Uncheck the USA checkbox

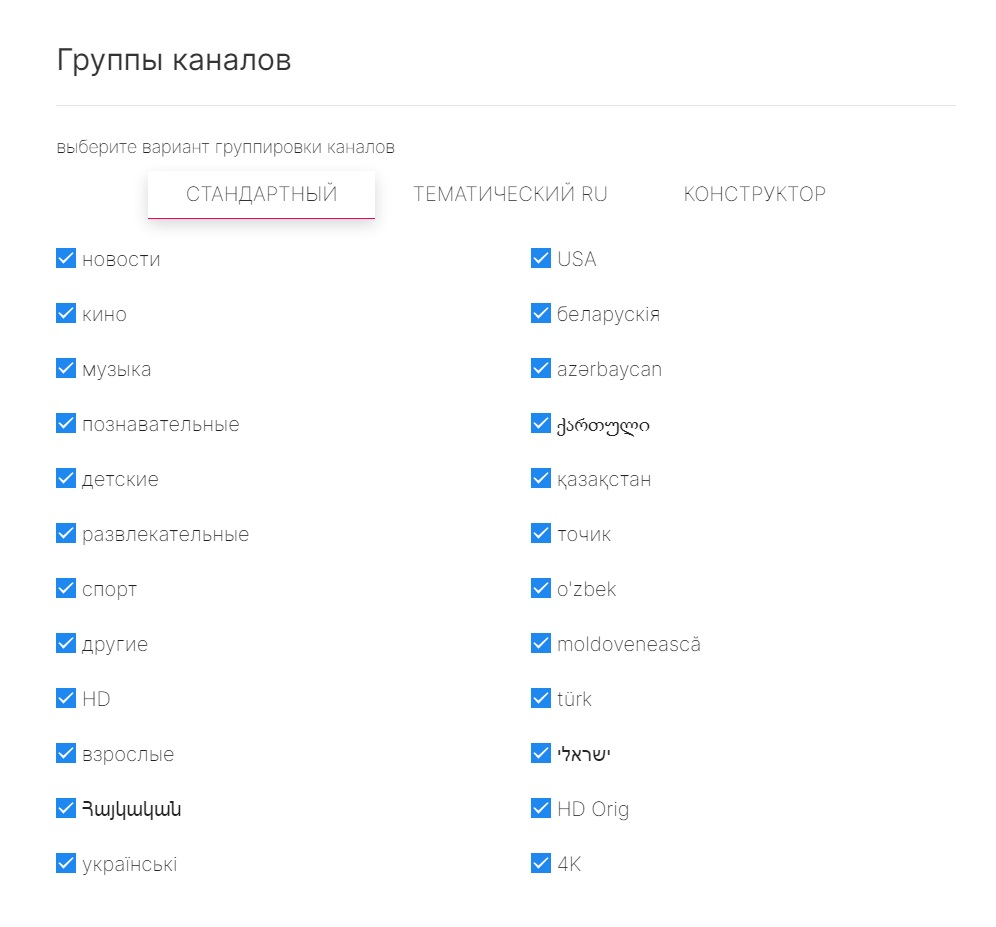click(x=541, y=259)
